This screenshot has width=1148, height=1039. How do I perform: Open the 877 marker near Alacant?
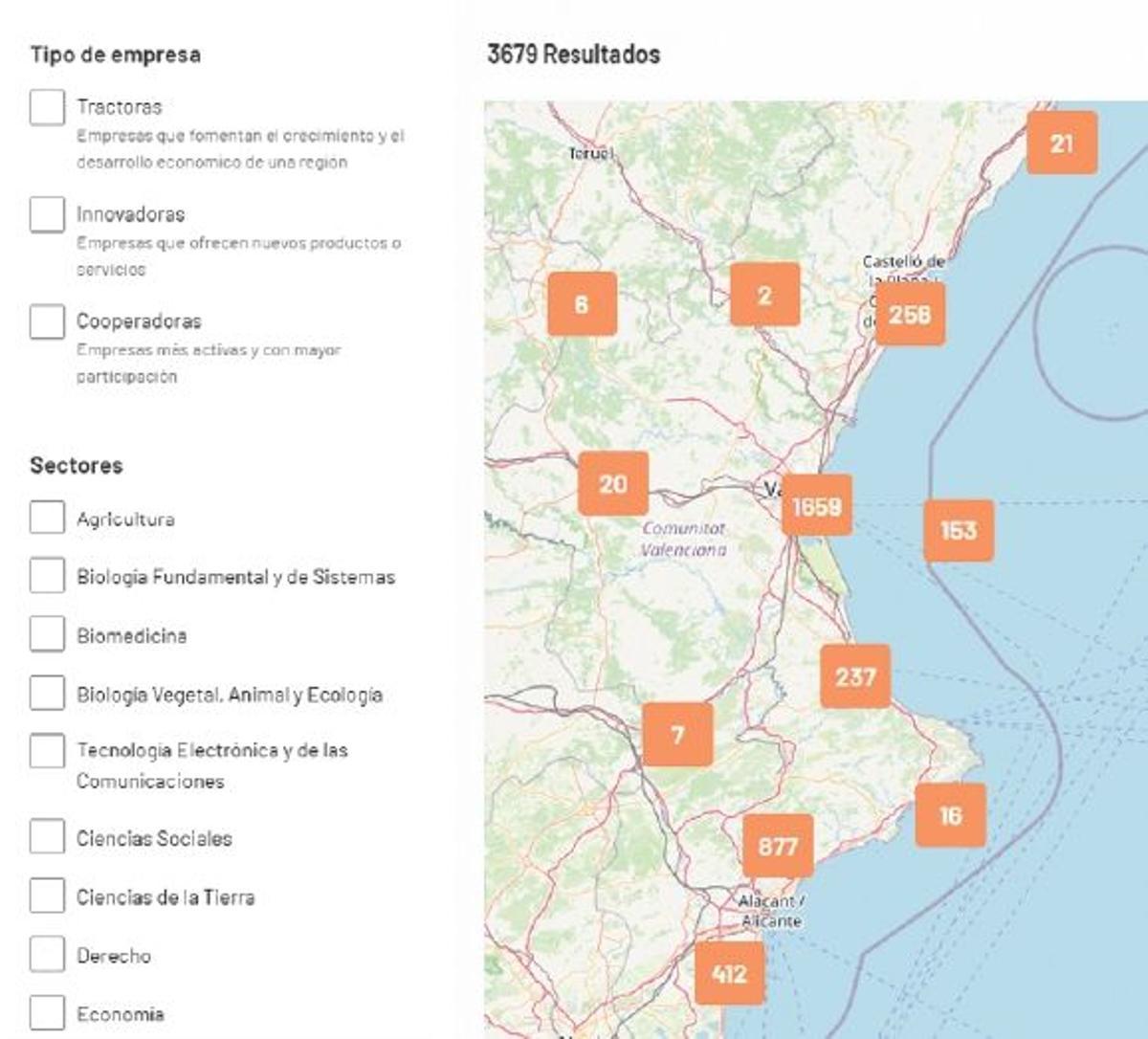pos(780,845)
